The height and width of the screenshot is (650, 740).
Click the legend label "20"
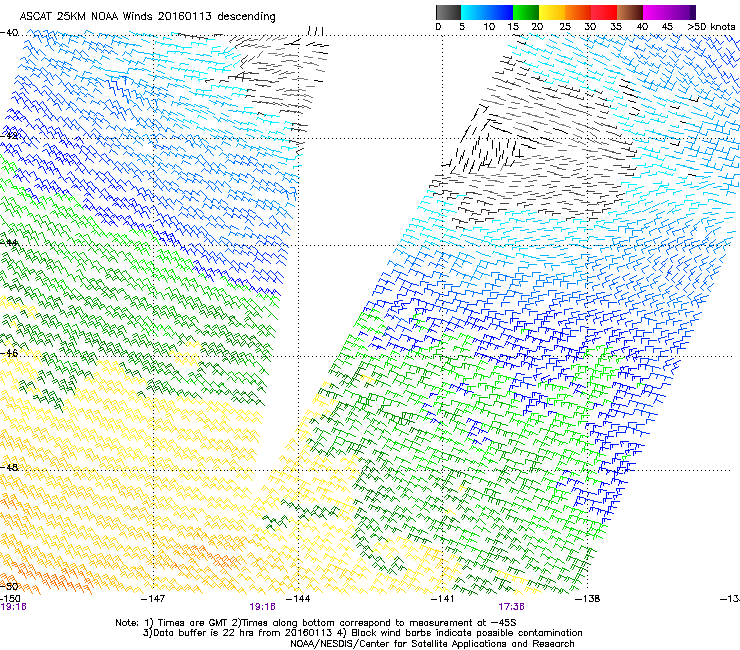[x=538, y=27]
